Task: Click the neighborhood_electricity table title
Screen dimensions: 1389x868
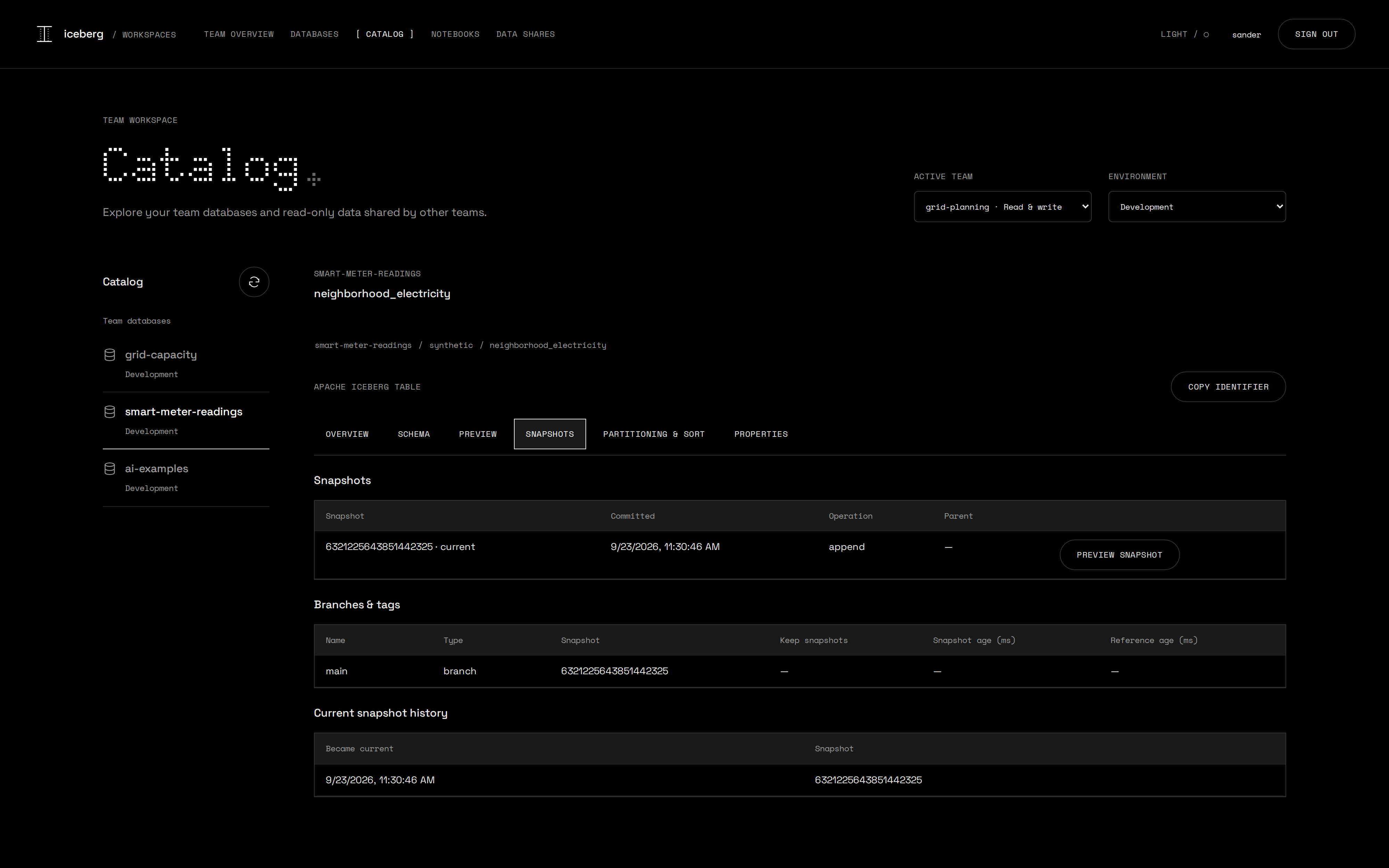Action: click(382, 294)
